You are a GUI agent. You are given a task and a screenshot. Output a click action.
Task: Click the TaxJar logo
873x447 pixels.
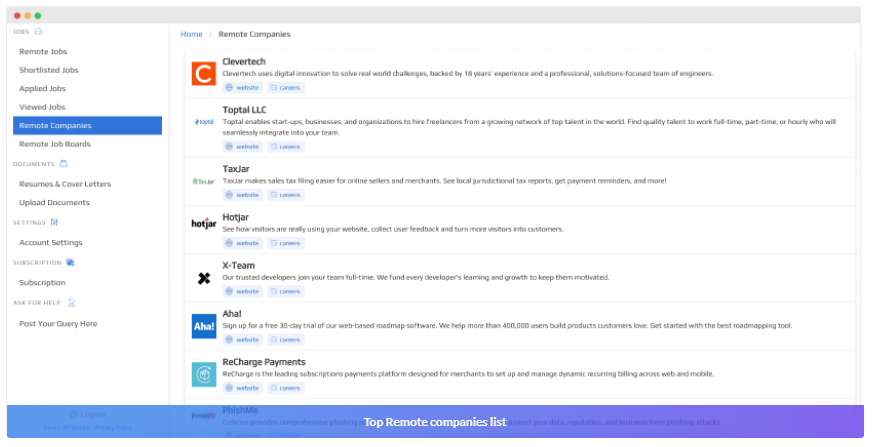click(x=204, y=181)
